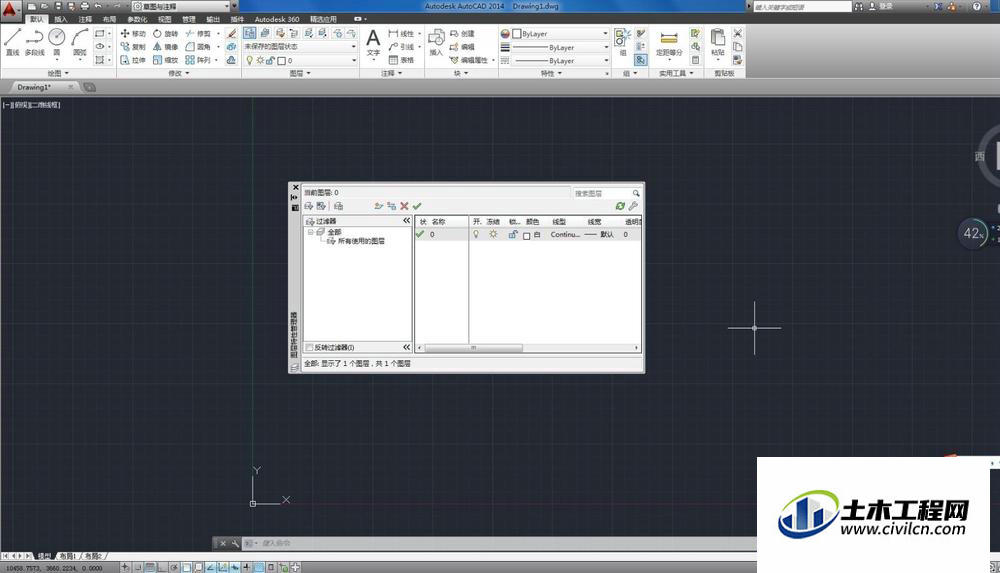The image size is (1000, 573).
Task: Click the 圆角 (Fillet) tool
Action: point(198,47)
